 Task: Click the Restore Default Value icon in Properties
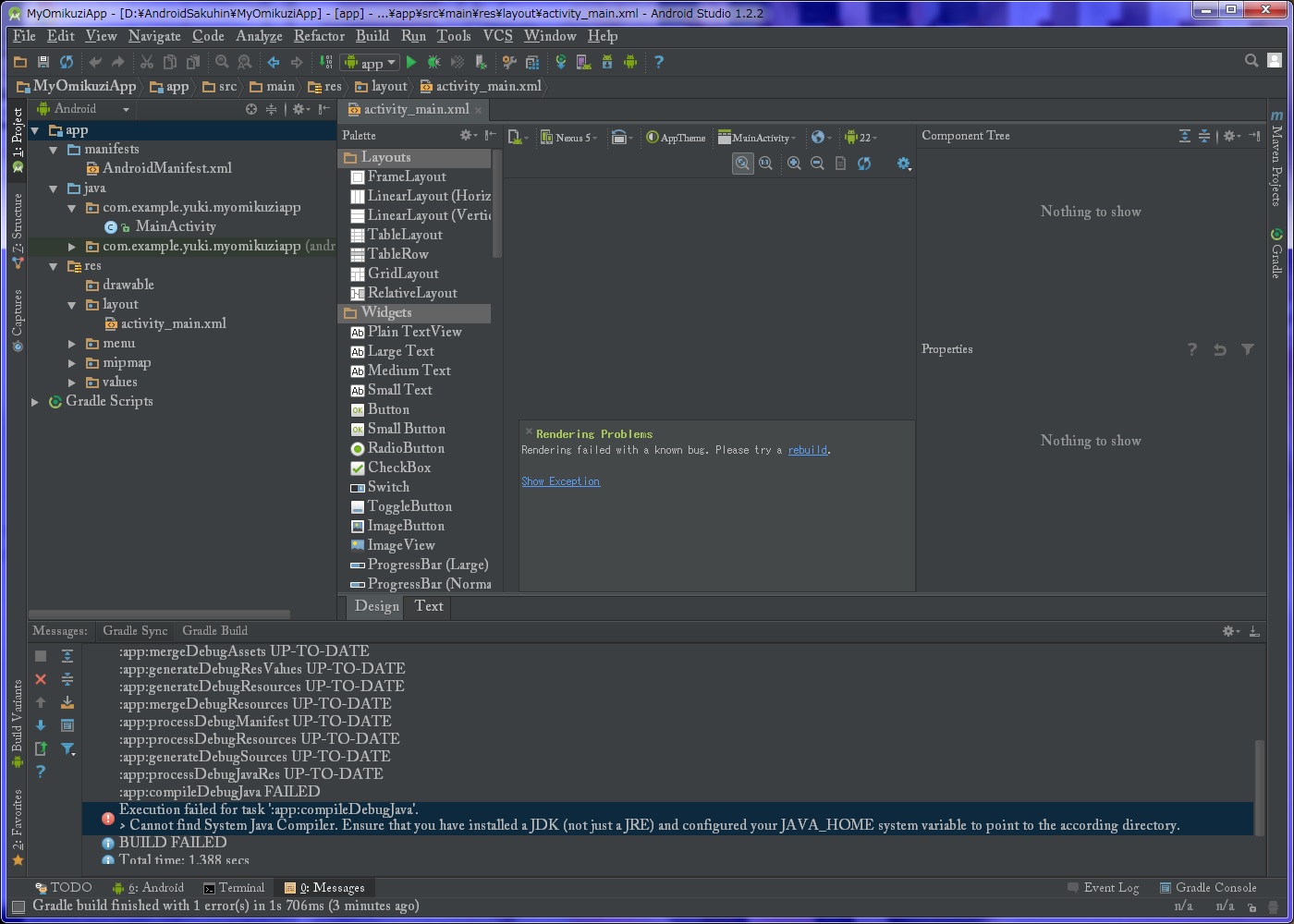point(1220,349)
